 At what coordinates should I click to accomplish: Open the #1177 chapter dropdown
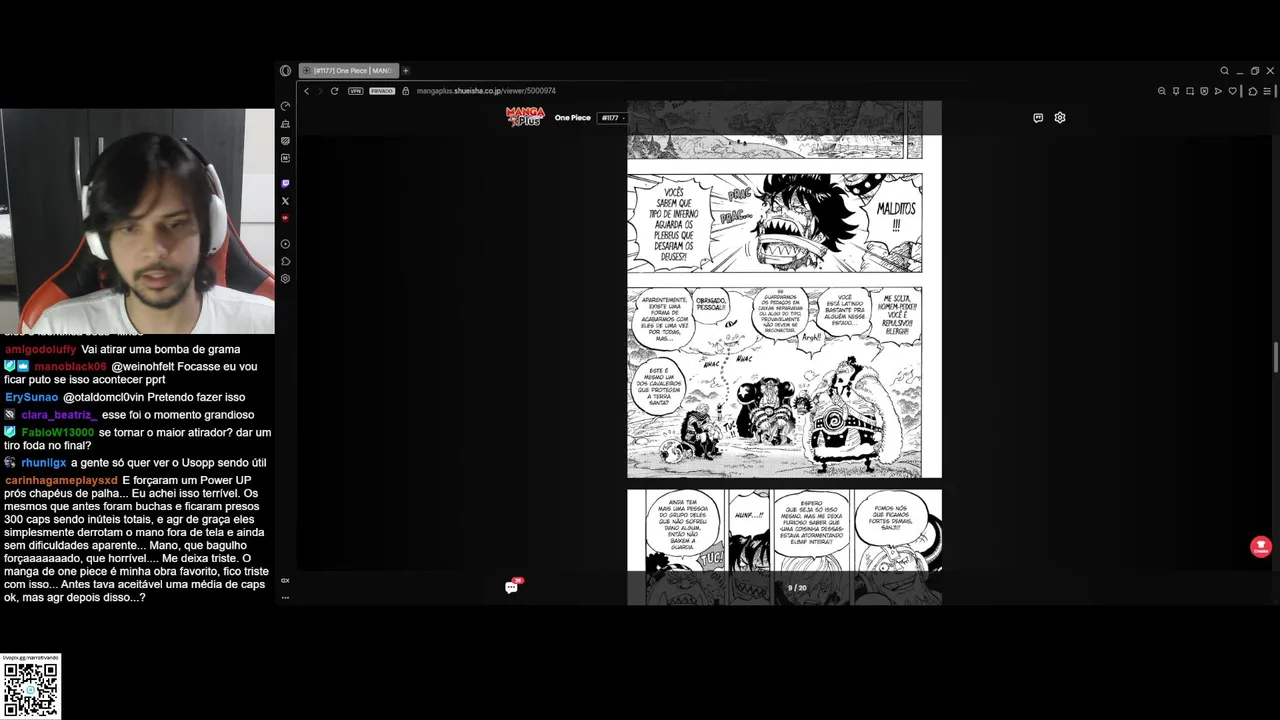(x=612, y=118)
